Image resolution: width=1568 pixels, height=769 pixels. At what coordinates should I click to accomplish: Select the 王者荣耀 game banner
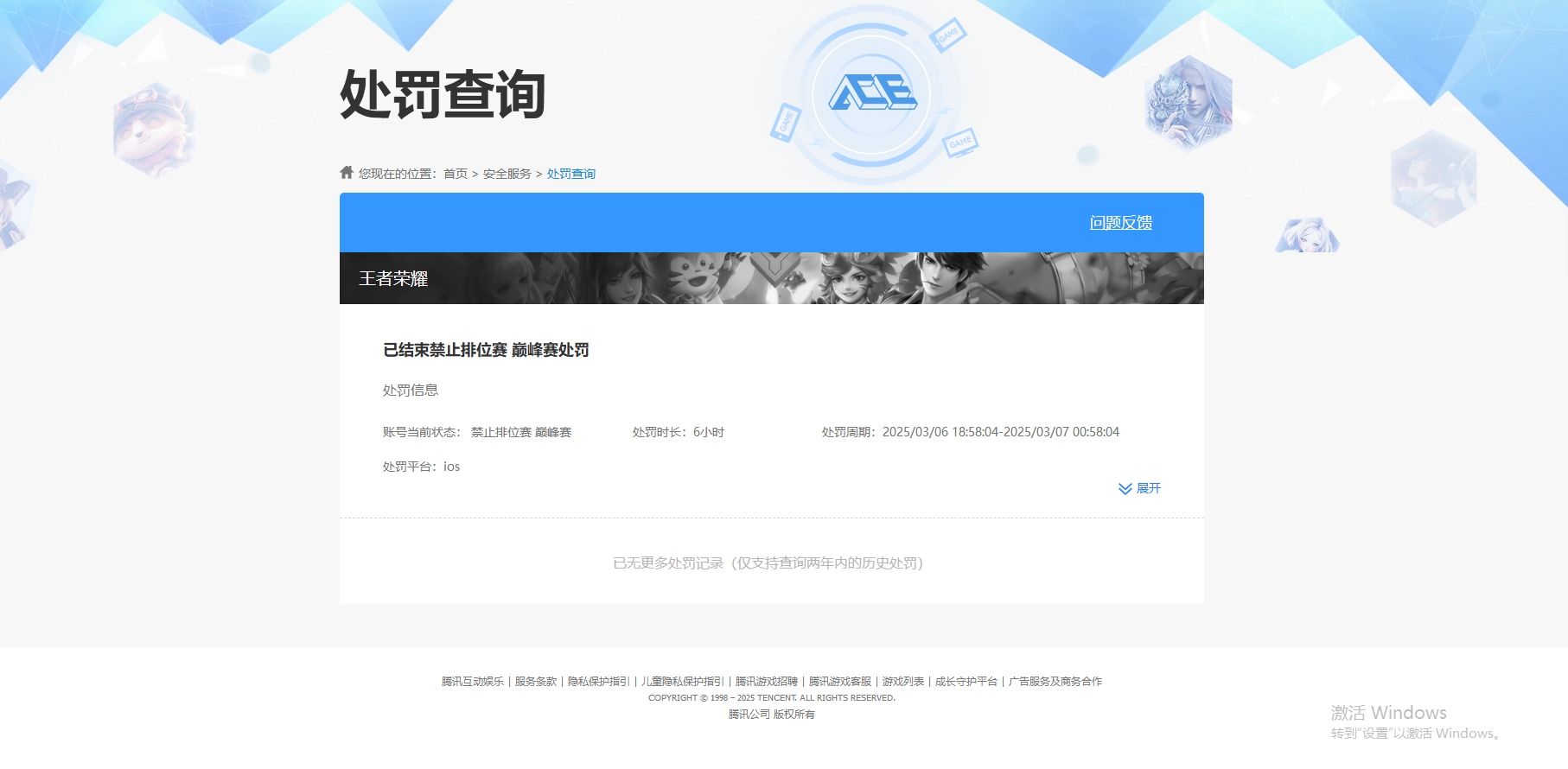pyautogui.click(x=772, y=278)
